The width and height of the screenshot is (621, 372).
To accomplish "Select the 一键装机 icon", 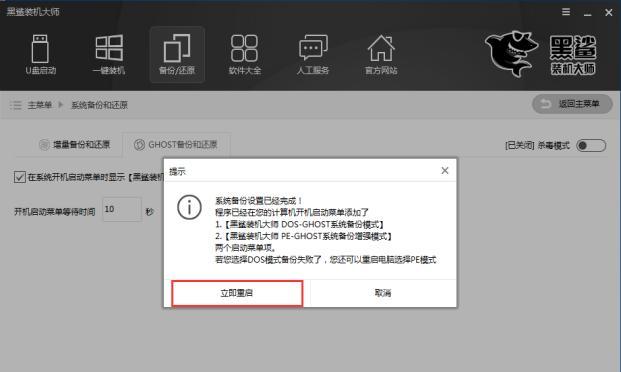I will point(109,55).
